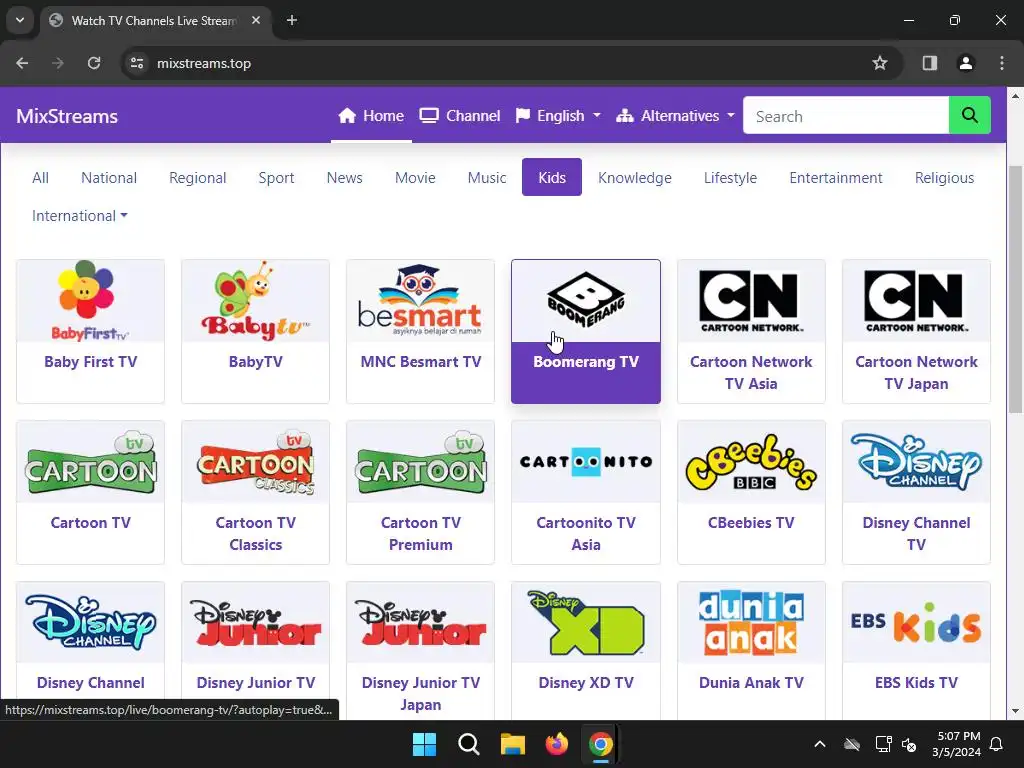Go to Home in the navbar
The width and height of the screenshot is (1024, 768).
371,116
